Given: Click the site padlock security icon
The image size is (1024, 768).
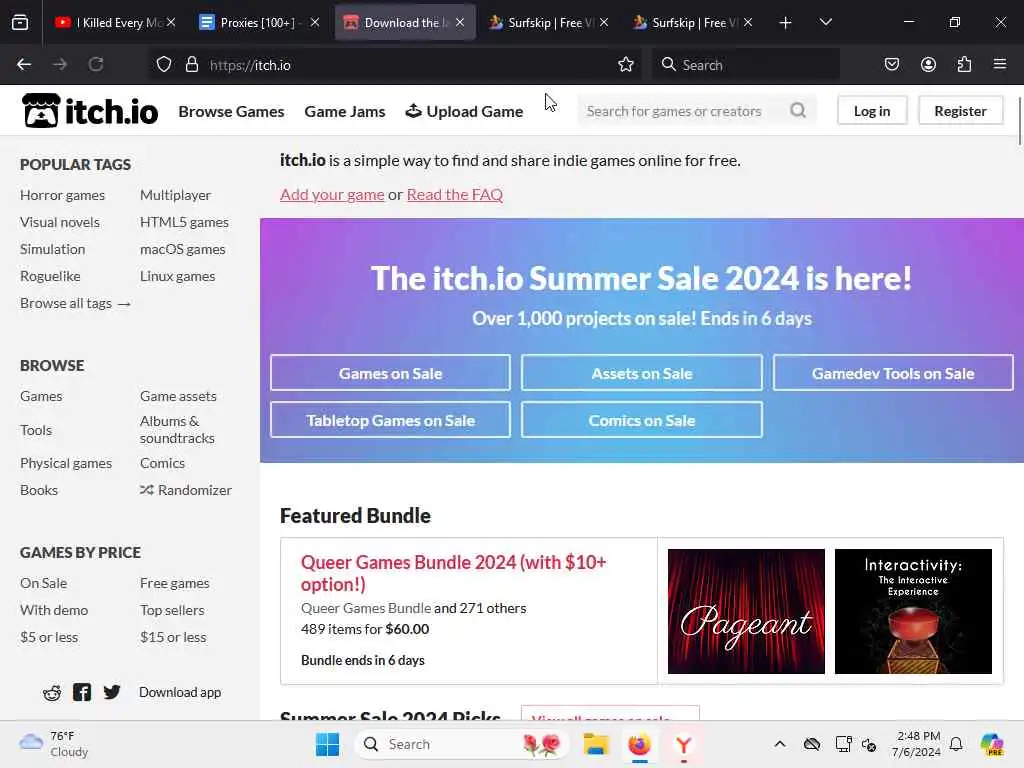Looking at the screenshot, I should [191, 64].
